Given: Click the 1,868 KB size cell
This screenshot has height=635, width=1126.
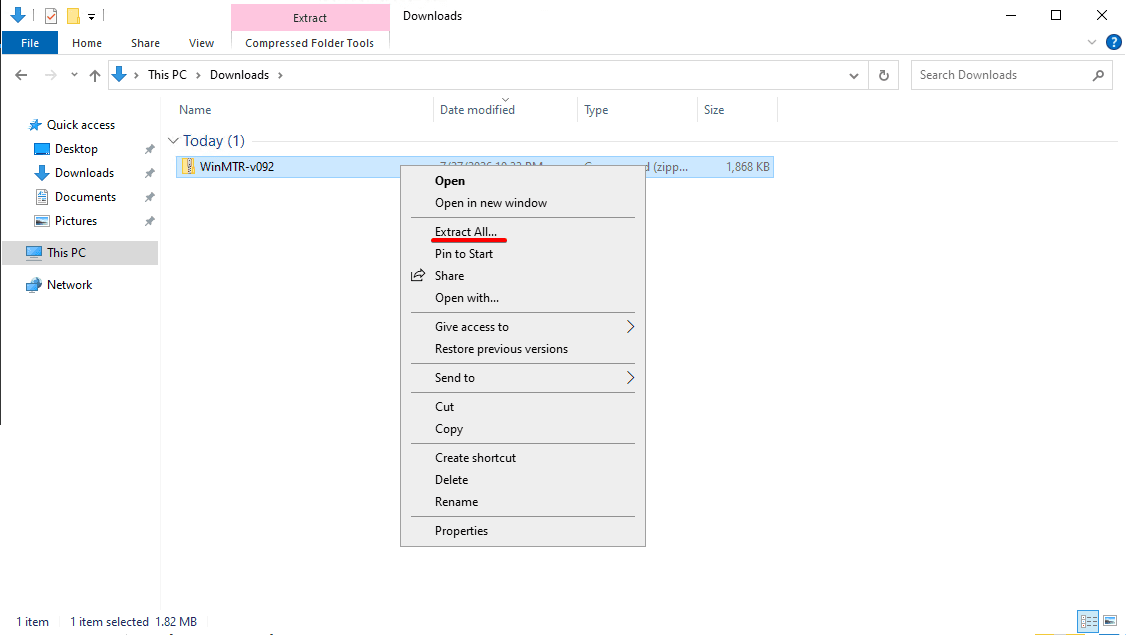Looking at the screenshot, I should point(748,167).
